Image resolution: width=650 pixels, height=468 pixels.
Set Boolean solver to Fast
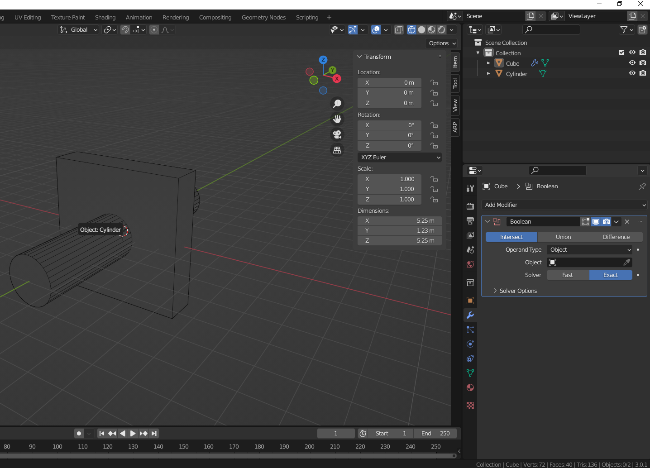(568, 275)
